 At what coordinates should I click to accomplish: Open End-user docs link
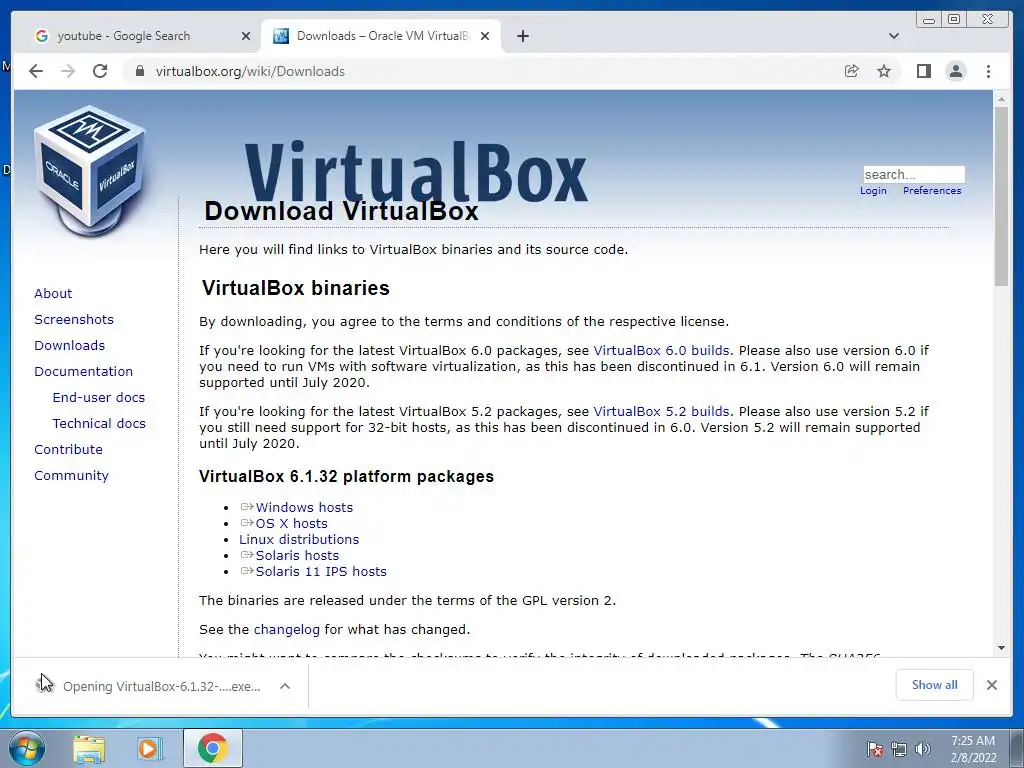tap(99, 398)
